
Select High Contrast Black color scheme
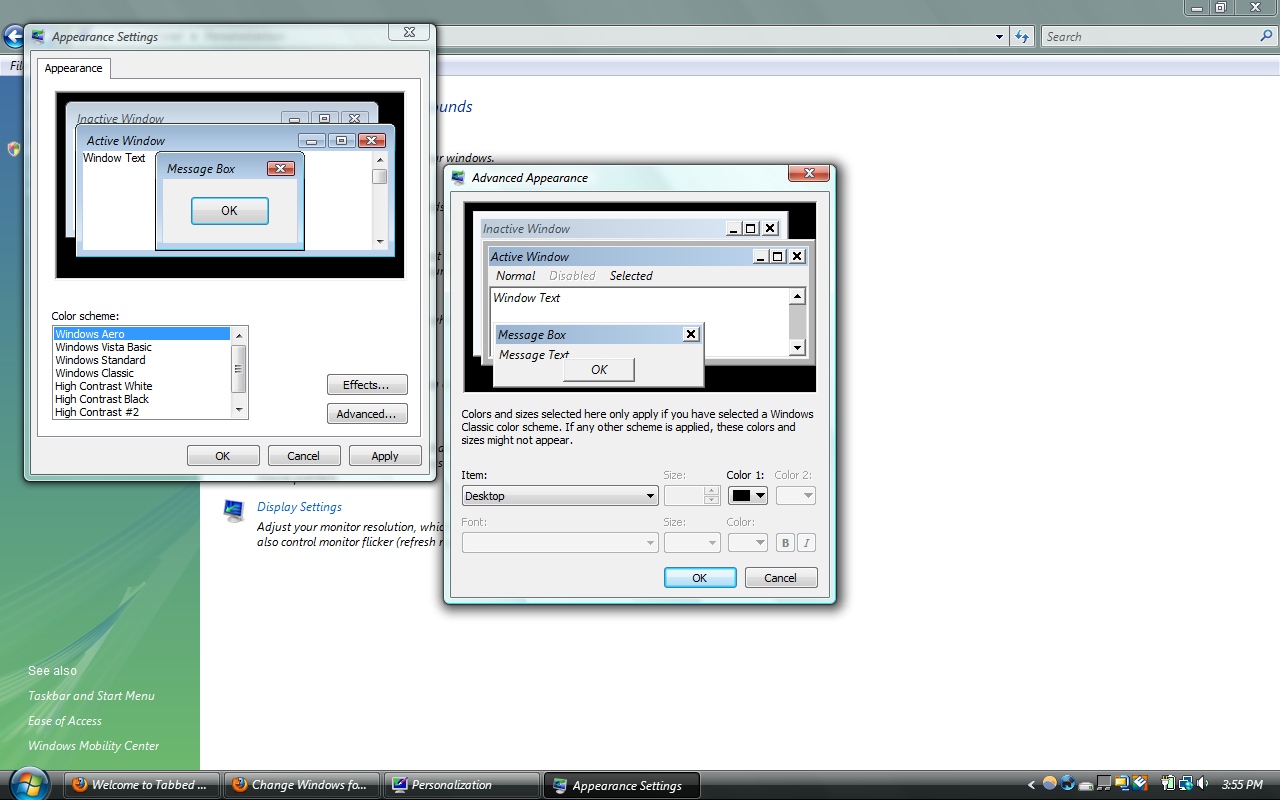pos(142,399)
